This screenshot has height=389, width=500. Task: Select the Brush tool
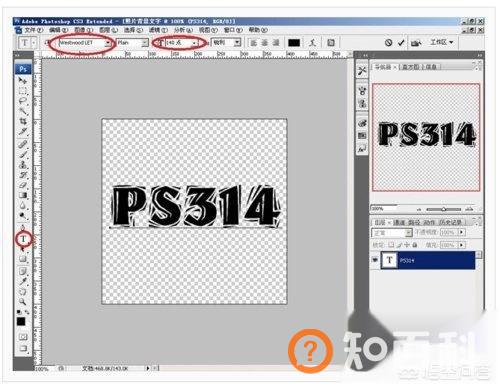point(23,154)
